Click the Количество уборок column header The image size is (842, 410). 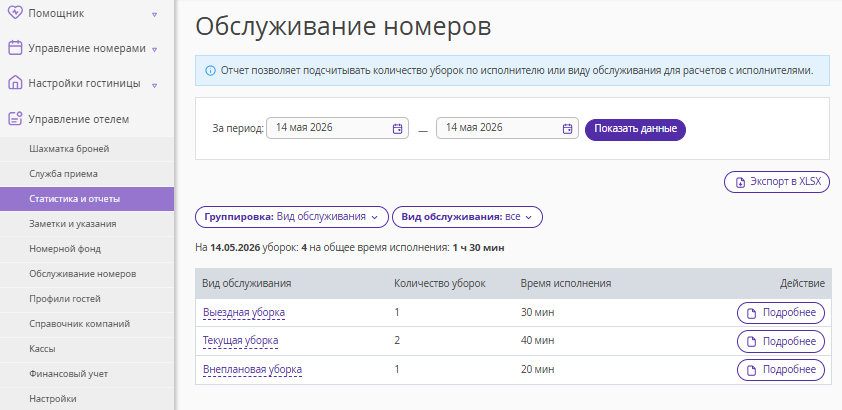point(440,283)
